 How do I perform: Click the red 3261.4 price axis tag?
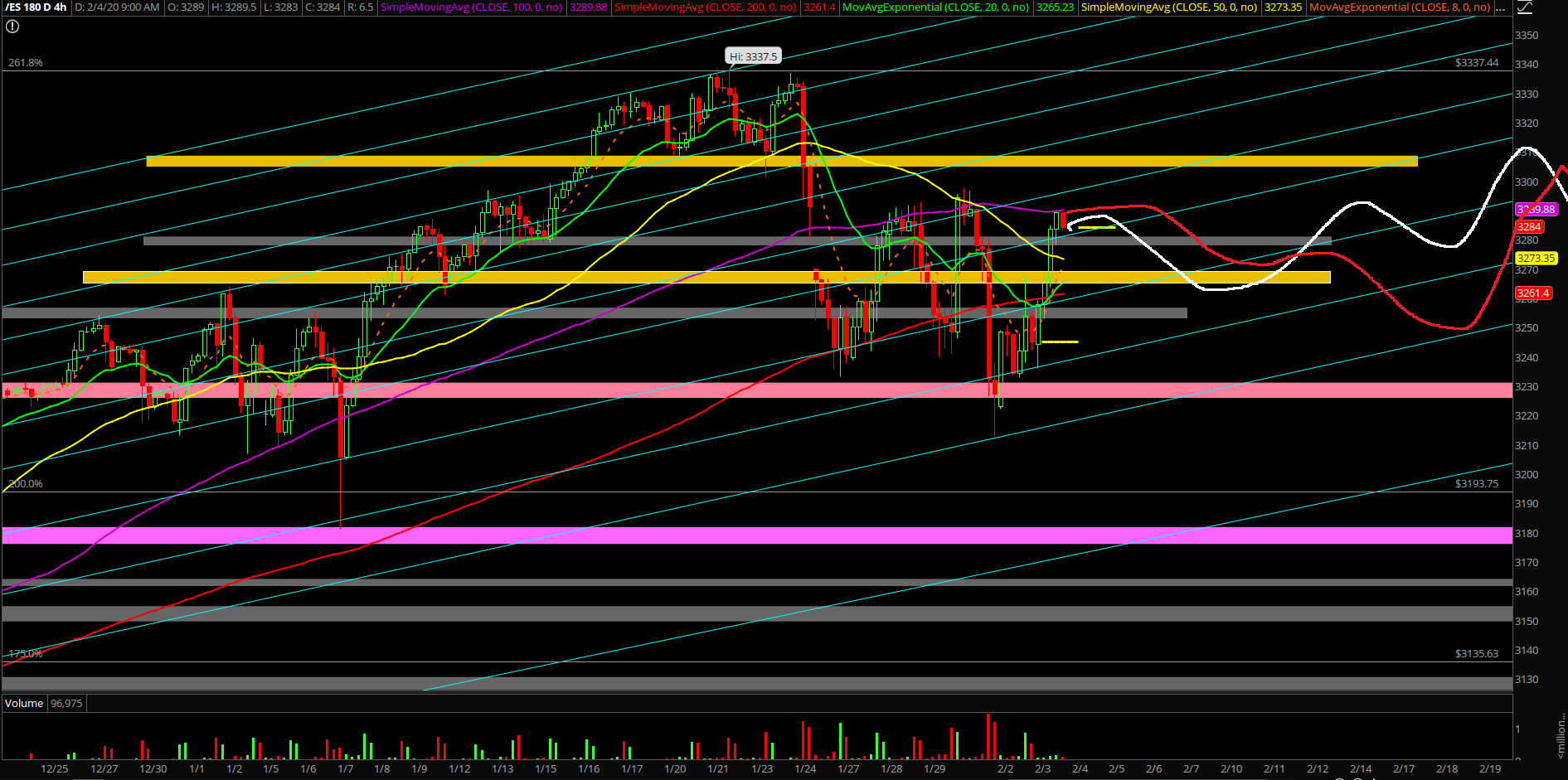point(1533,293)
